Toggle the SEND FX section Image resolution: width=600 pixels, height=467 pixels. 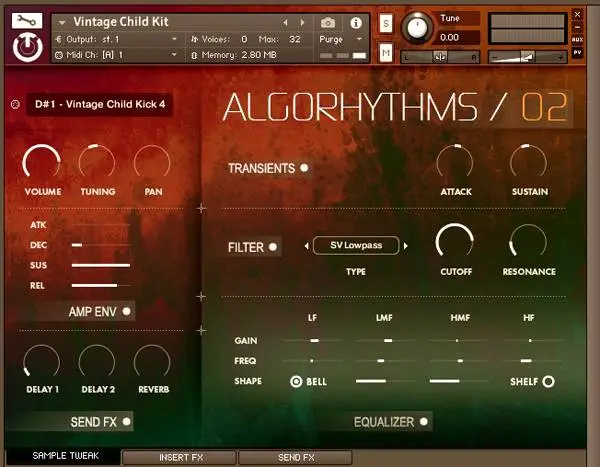pos(126,421)
